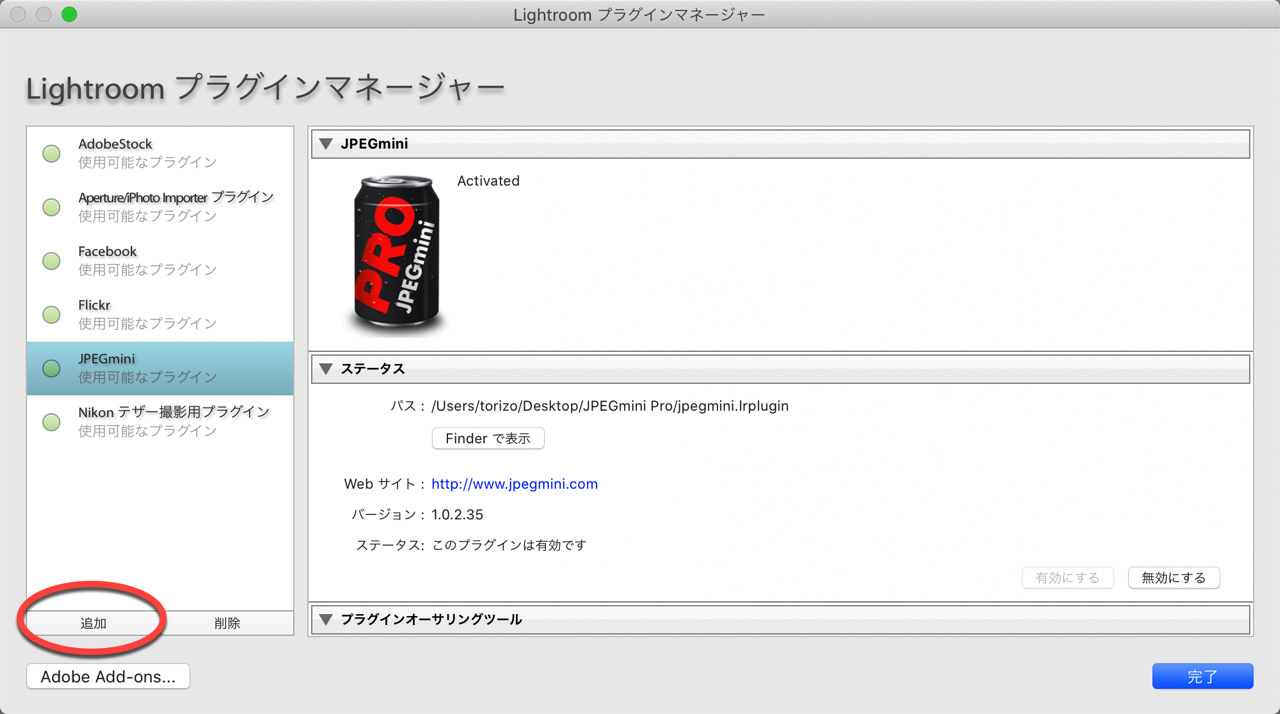Click the plugin path /Users/torizo/Desktop/JPEGmini Pro text
The image size is (1280, 714).
[x=610, y=406]
